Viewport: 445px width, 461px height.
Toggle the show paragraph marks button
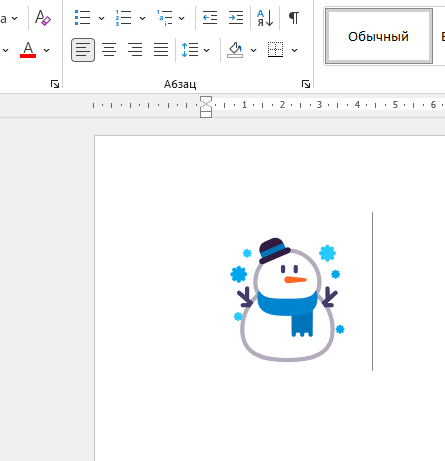[294, 18]
